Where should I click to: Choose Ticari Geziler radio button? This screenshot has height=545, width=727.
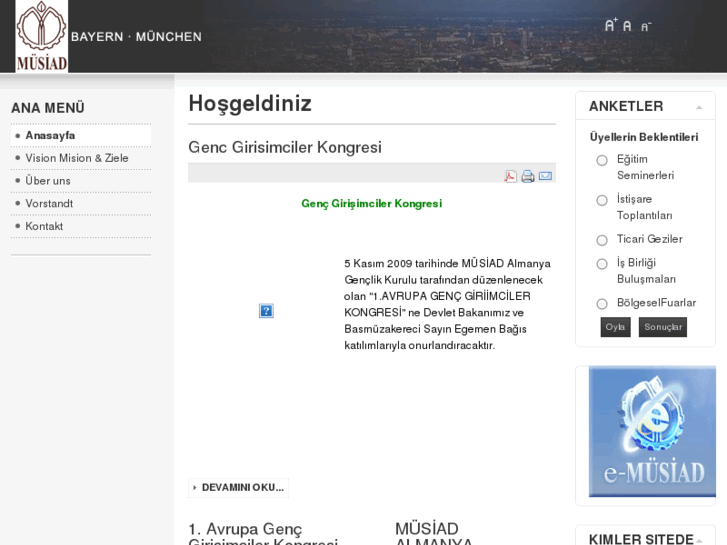click(602, 240)
